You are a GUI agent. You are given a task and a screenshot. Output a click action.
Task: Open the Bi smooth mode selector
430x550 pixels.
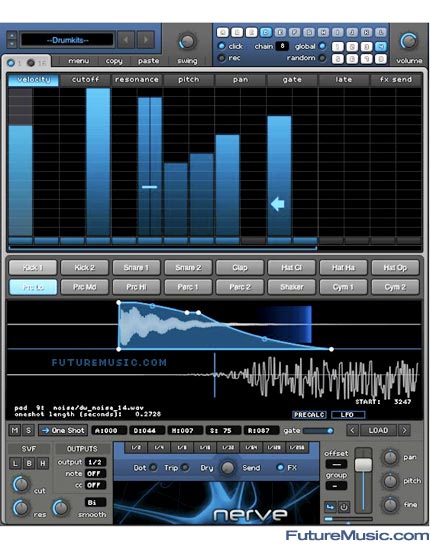(x=95, y=502)
